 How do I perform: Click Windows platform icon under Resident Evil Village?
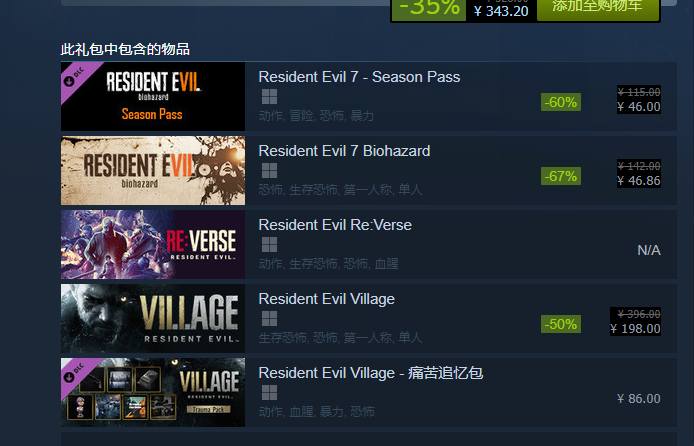click(x=269, y=318)
